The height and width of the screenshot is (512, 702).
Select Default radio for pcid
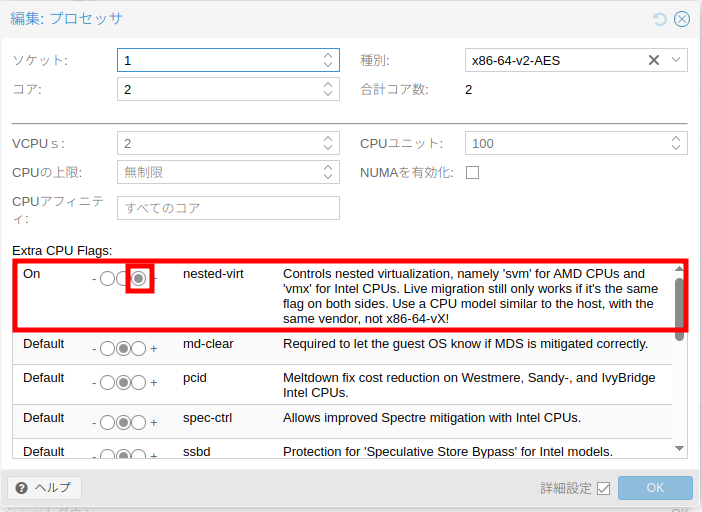tap(123, 383)
